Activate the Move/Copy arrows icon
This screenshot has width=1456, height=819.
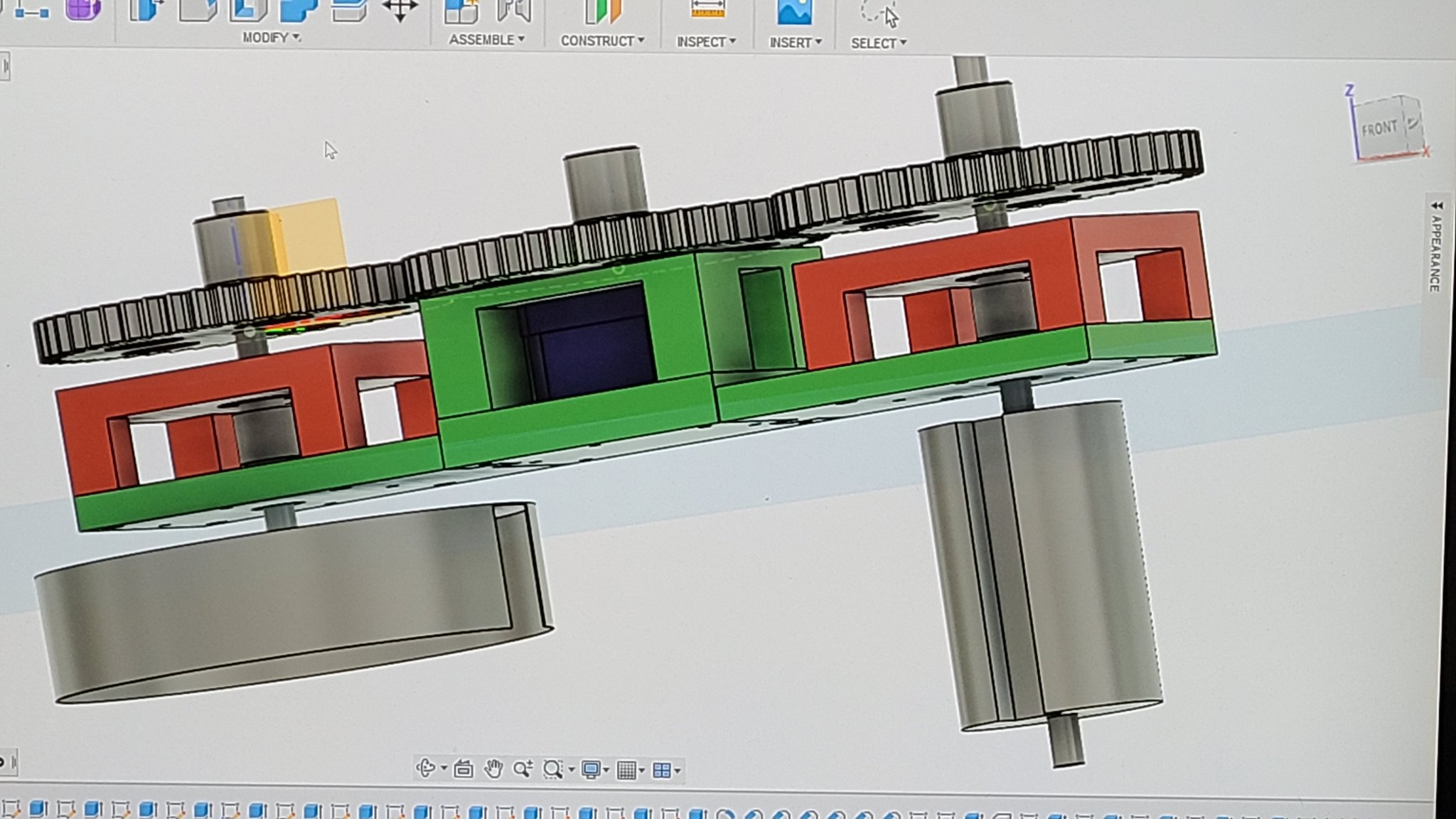point(400,10)
